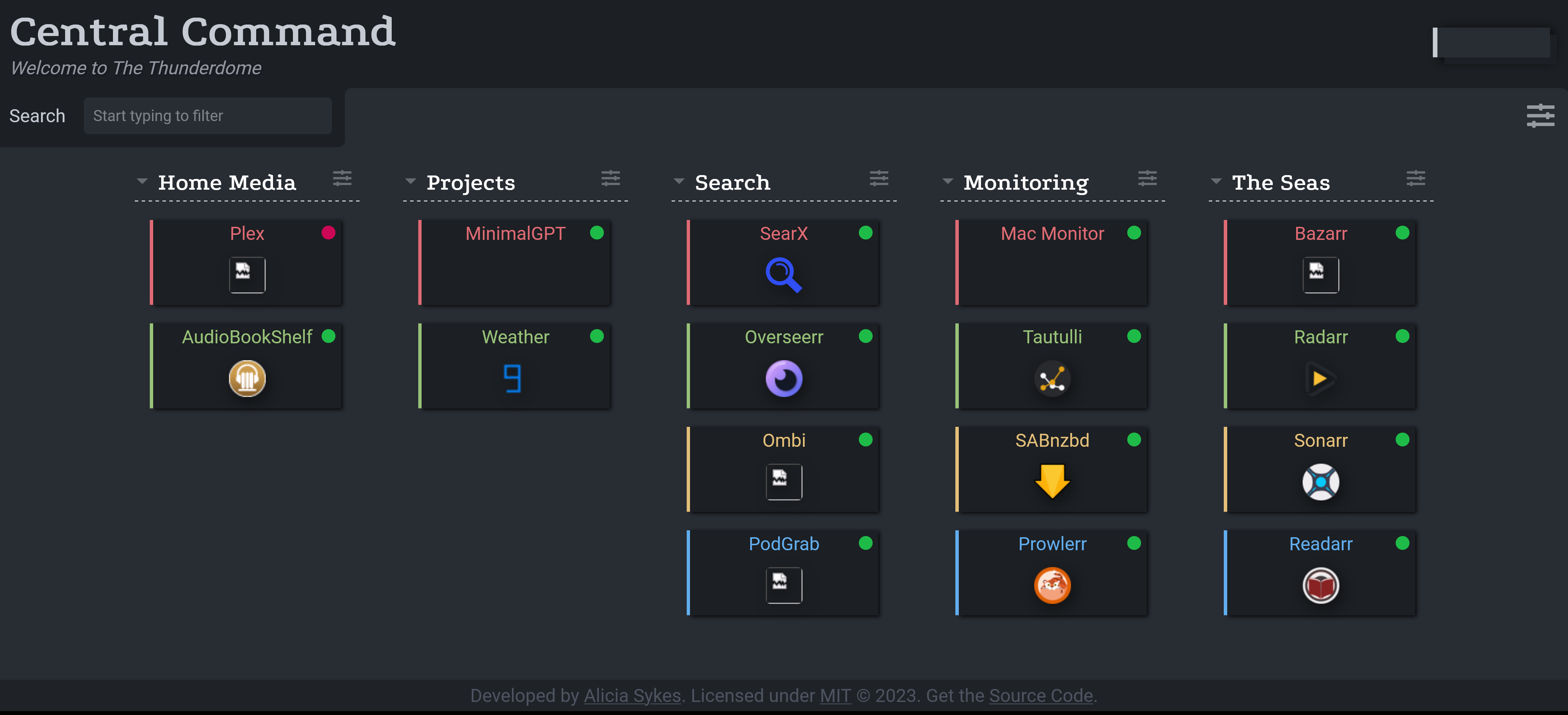
Task: Open the Plex broken-image icon
Action: pyautogui.click(x=247, y=275)
